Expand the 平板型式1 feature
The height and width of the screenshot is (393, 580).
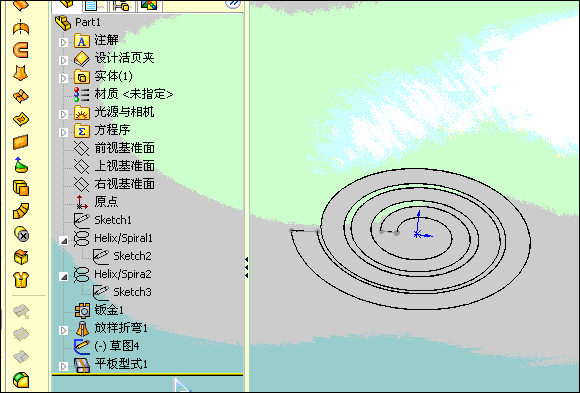[64, 366]
